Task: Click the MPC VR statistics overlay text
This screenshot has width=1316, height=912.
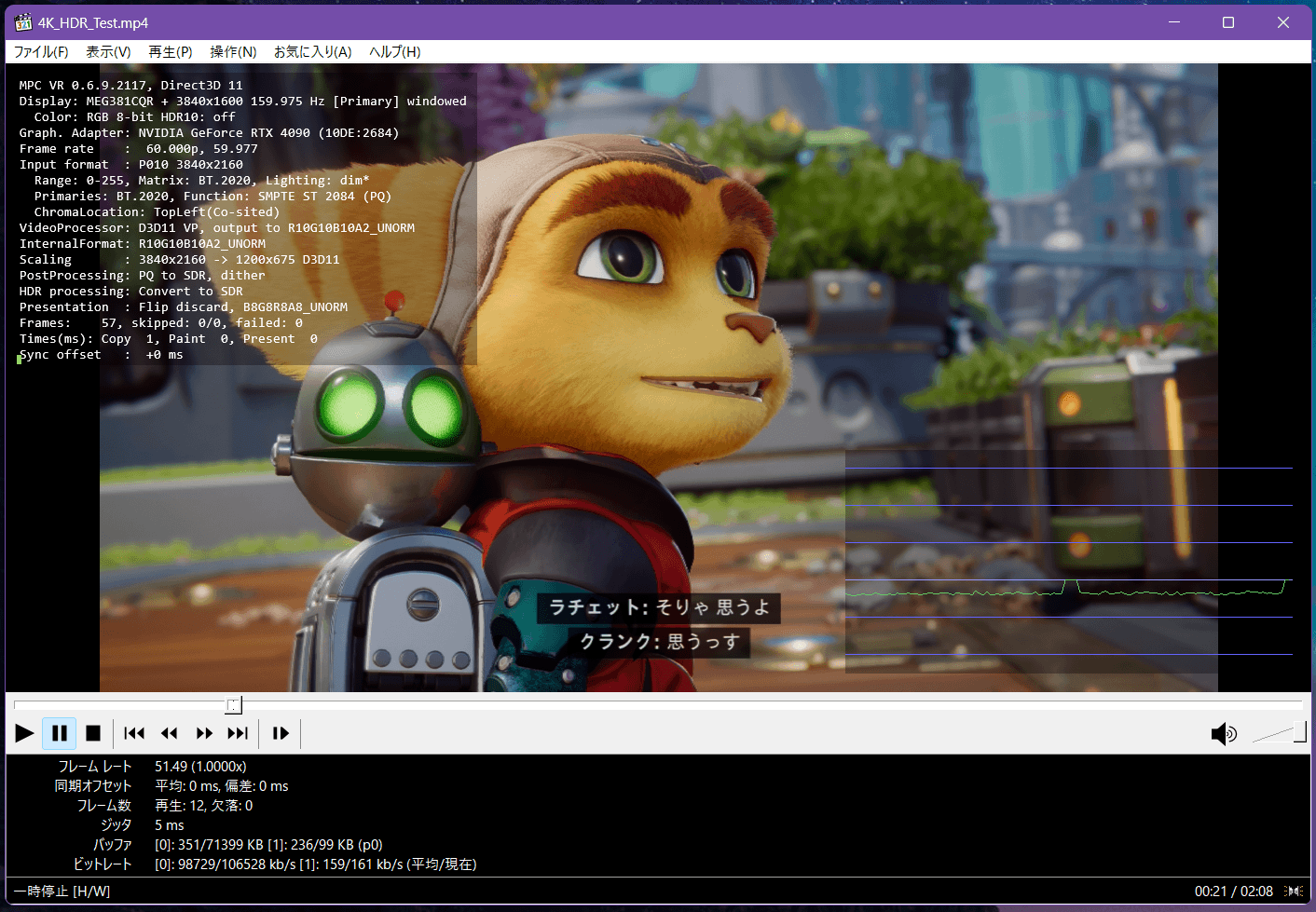Action: pyautogui.click(x=242, y=220)
